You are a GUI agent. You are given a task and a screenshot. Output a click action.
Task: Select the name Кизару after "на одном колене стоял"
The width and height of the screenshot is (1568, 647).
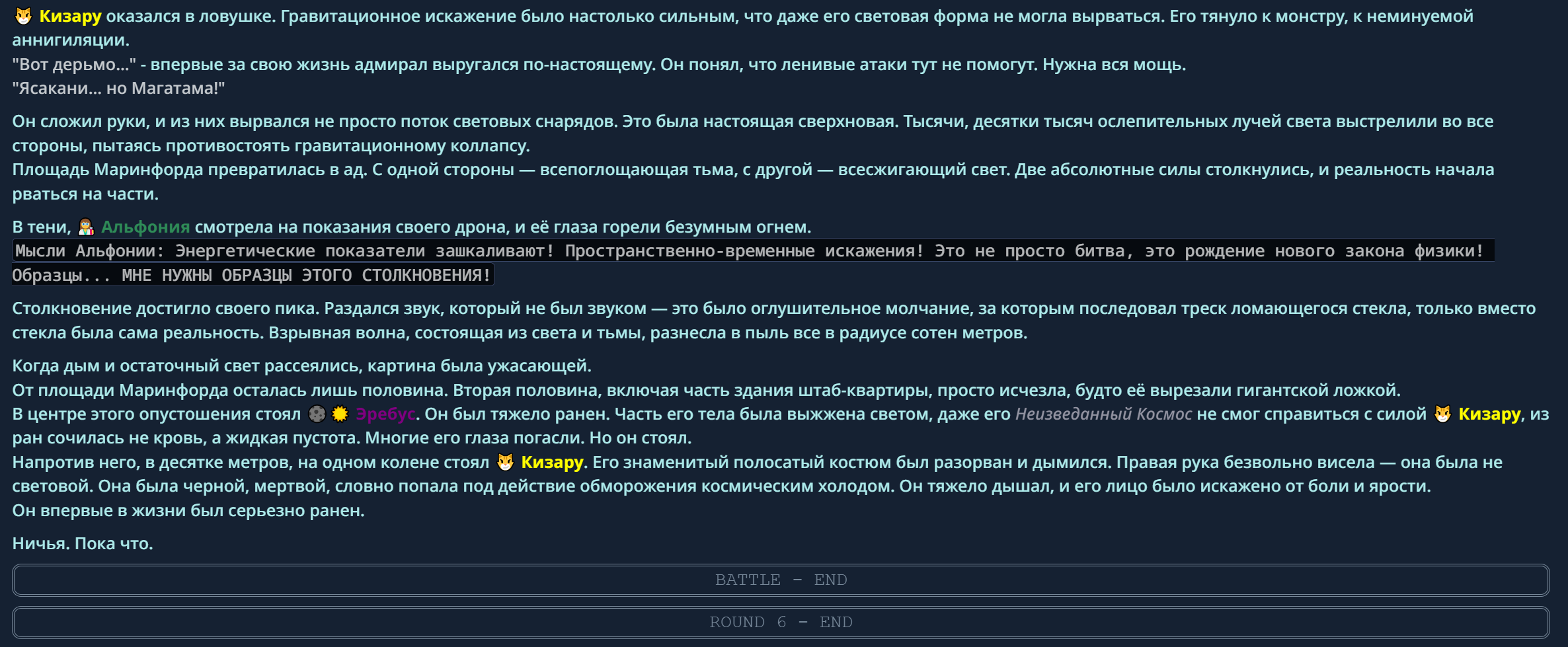tap(552, 462)
